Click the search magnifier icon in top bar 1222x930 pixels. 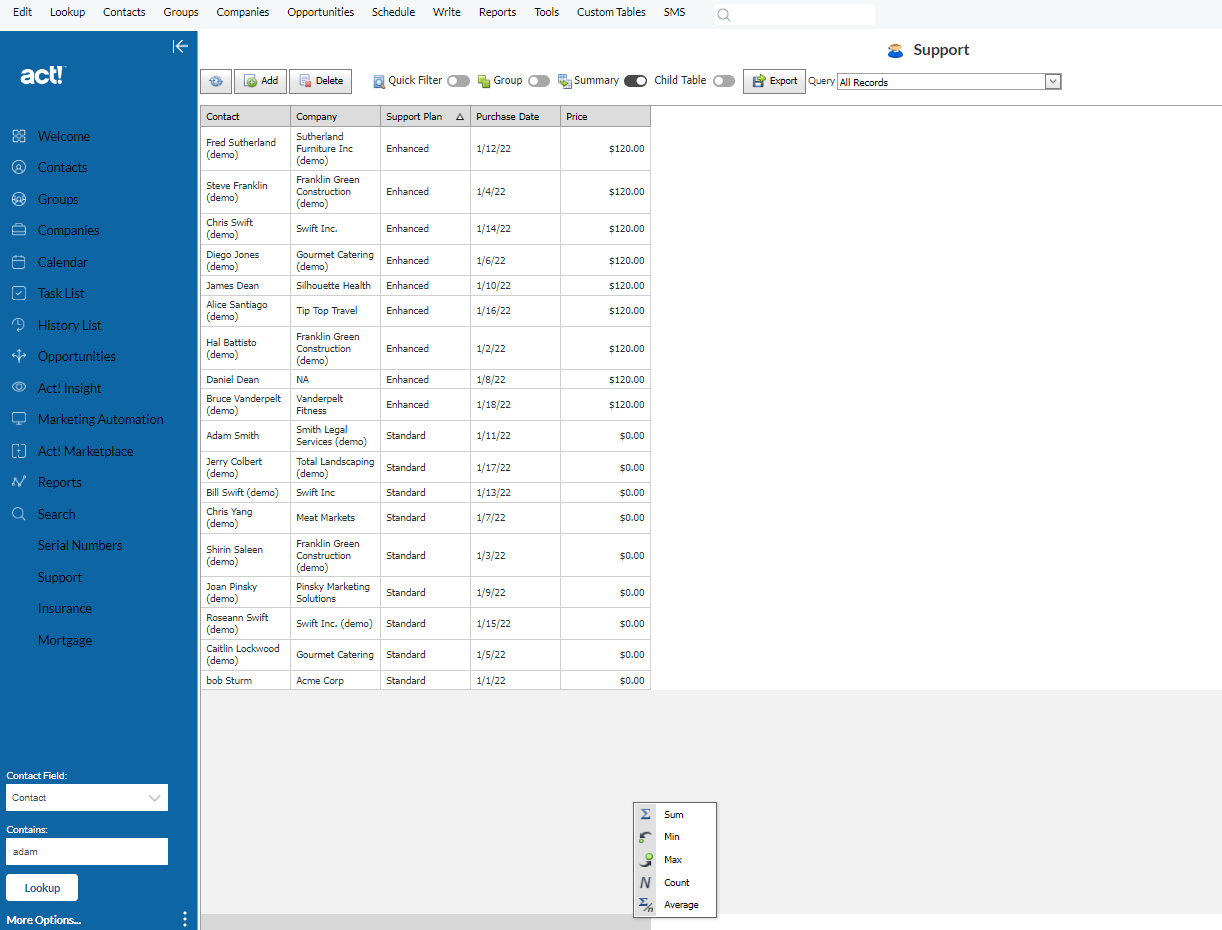click(x=725, y=14)
